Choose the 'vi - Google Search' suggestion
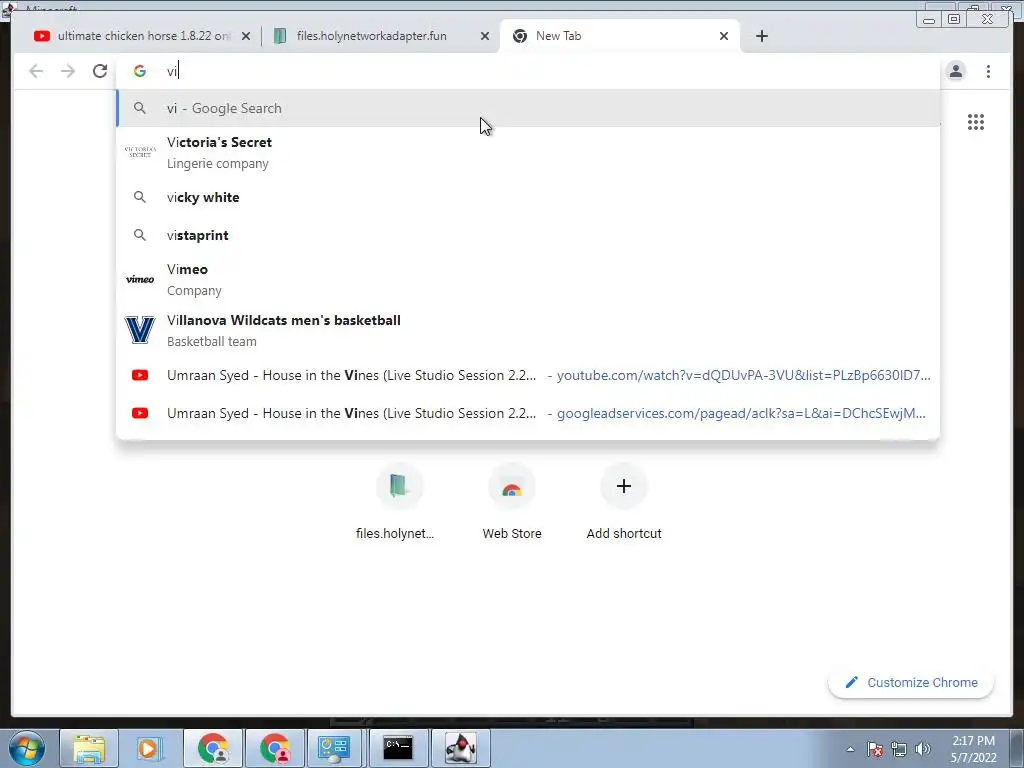The width and height of the screenshot is (1024, 768). (x=528, y=108)
